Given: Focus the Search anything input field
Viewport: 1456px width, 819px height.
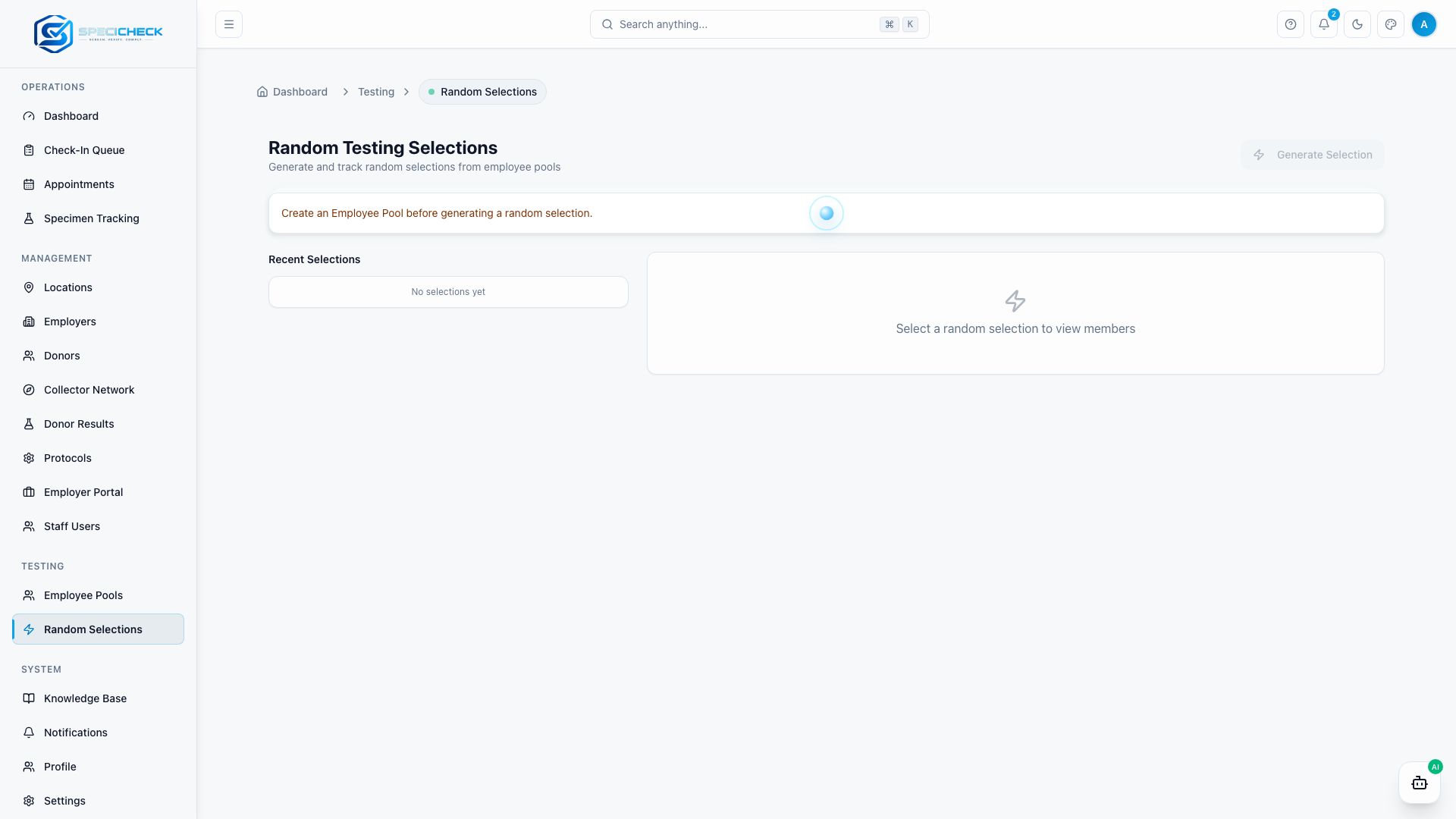Looking at the screenshot, I should pos(760,24).
